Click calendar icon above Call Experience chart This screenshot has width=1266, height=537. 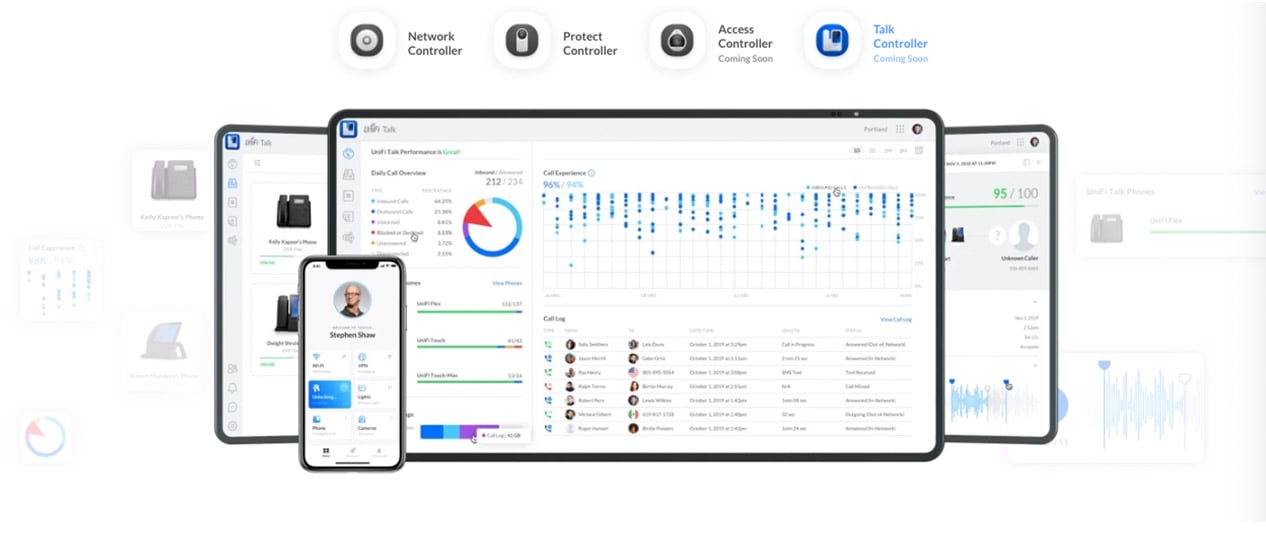coord(918,151)
